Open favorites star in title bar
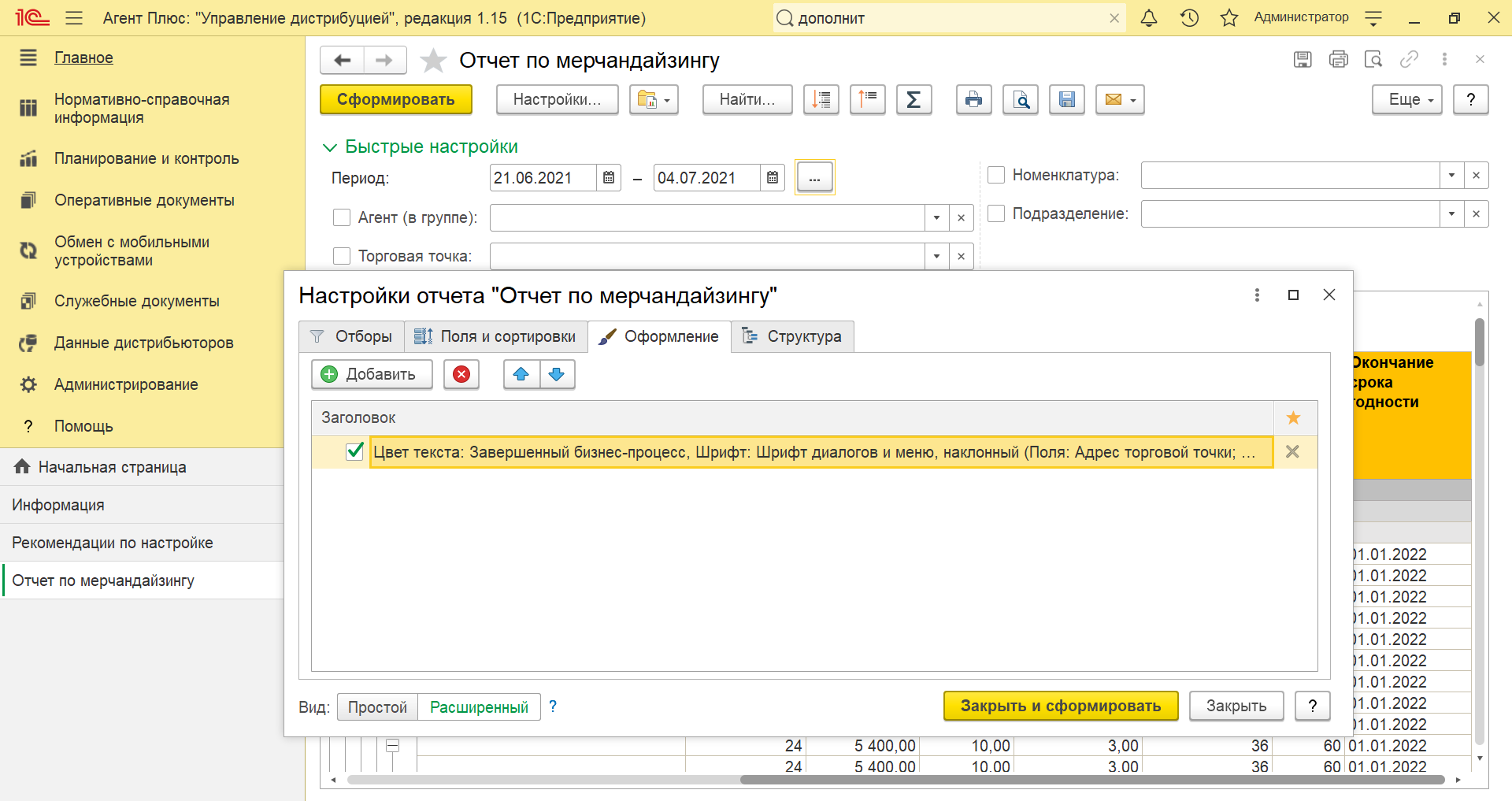Image resolution: width=1512 pixels, height=801 pixels. 1229,17
